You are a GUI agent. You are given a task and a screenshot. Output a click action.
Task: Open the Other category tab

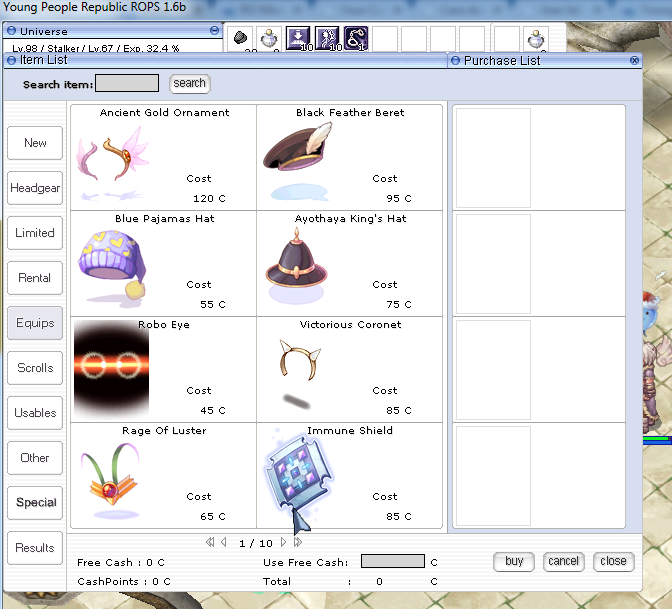(35, 458)
